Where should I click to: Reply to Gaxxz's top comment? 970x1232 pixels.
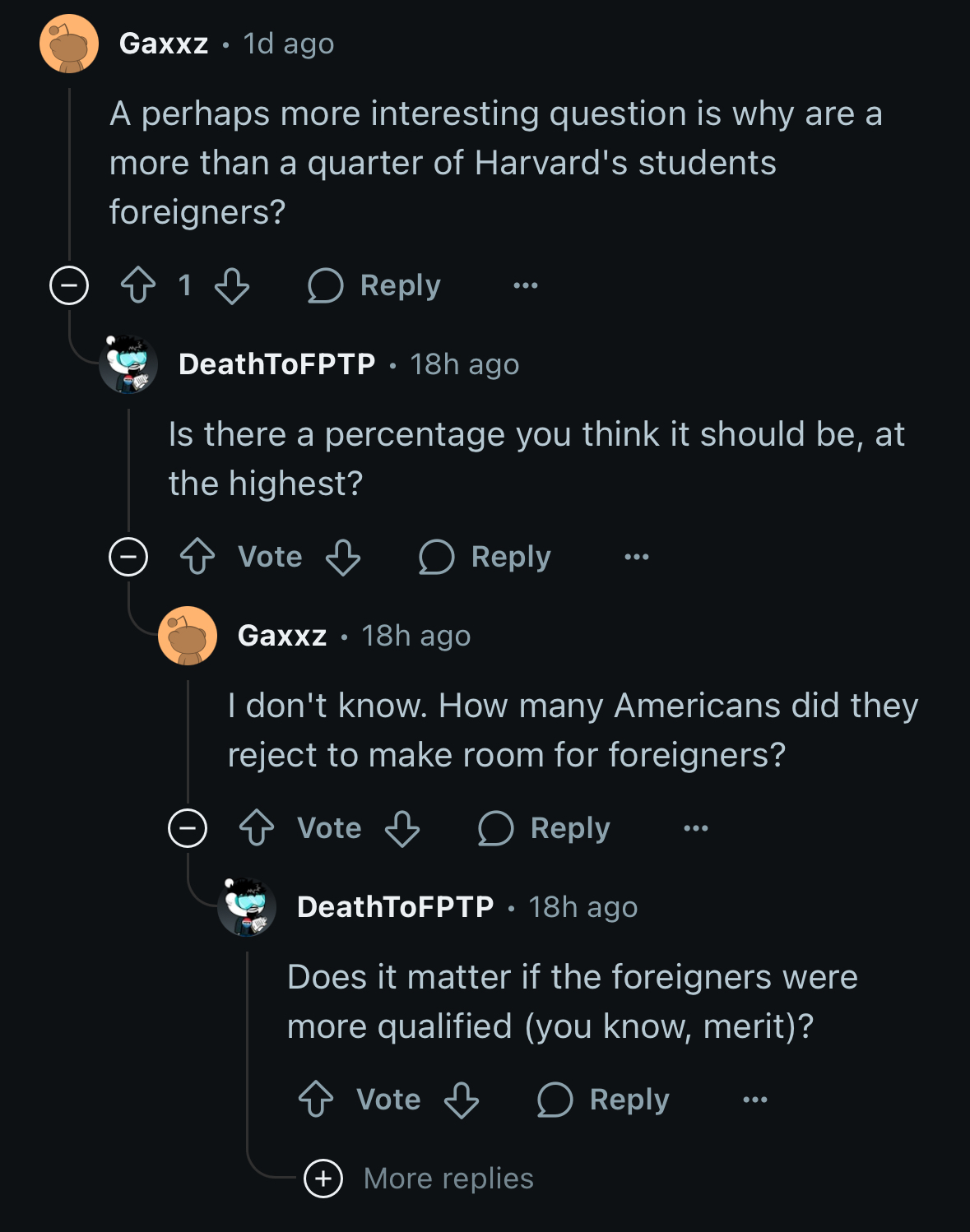tap(374, 285)
